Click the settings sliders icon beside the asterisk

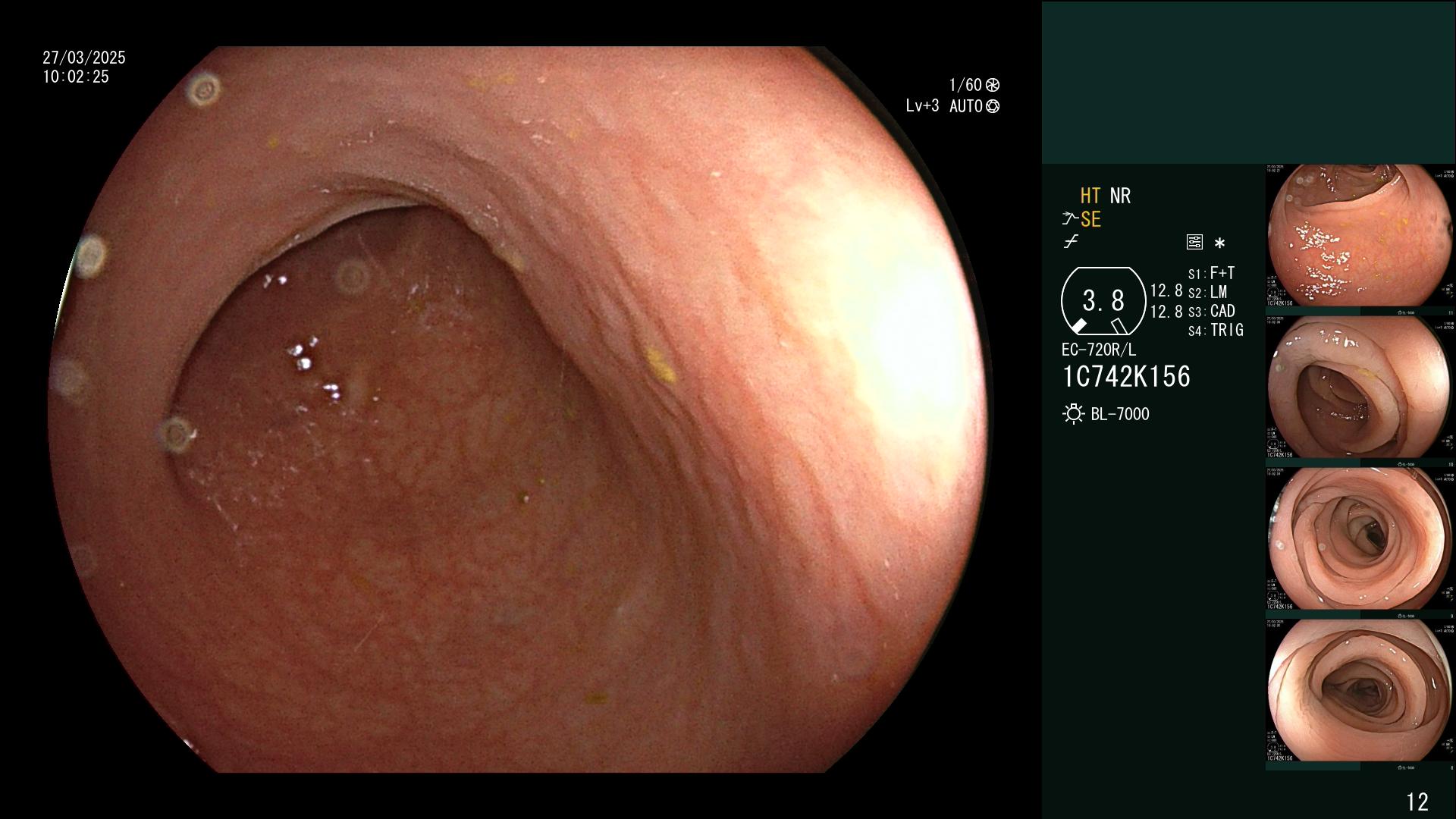[1194, 243]
